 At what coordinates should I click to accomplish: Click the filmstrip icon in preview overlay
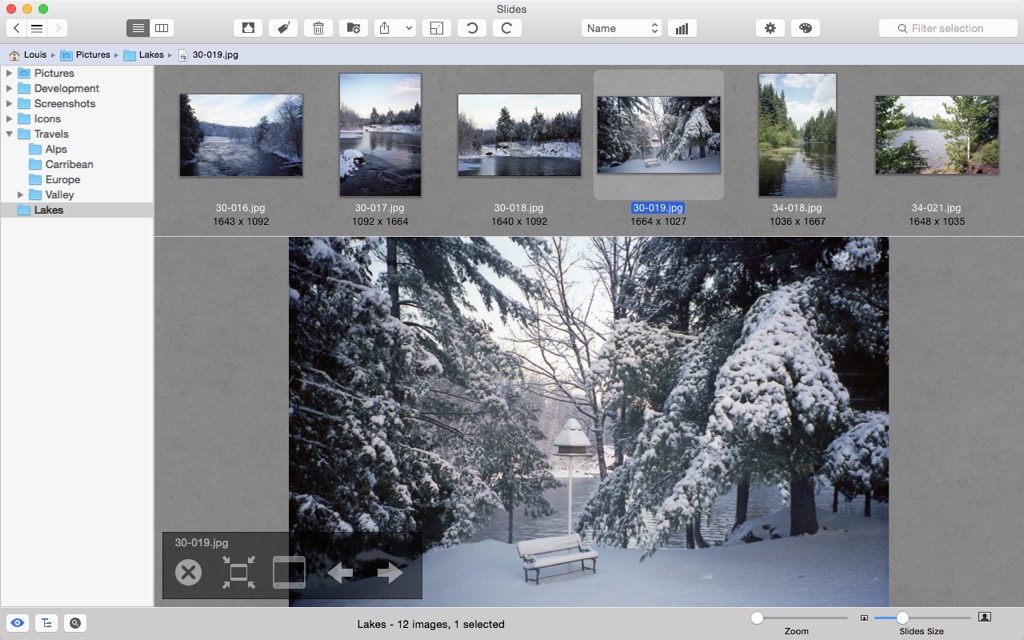(x=289, y=573)
